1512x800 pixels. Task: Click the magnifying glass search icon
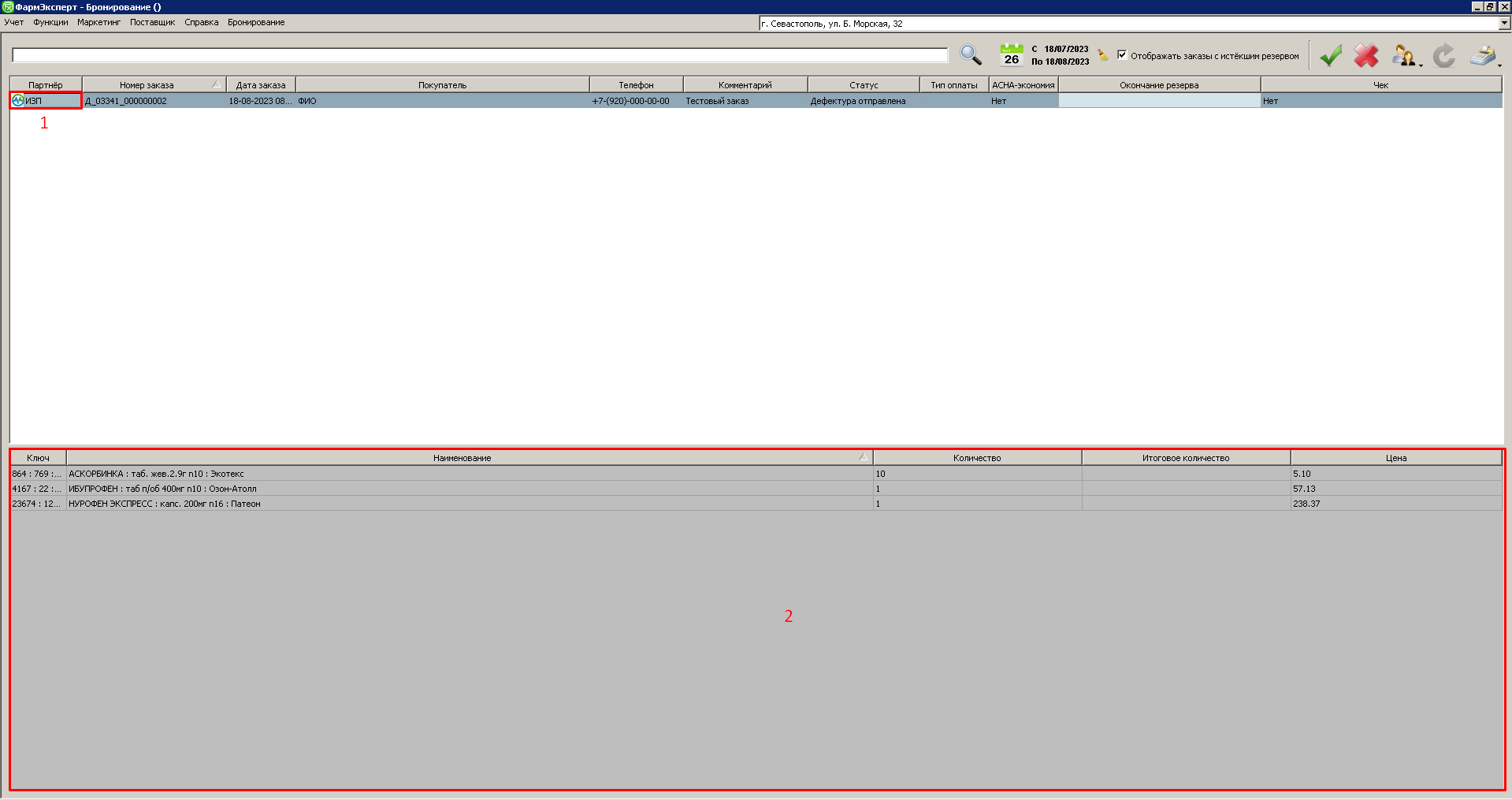point(971,55)
